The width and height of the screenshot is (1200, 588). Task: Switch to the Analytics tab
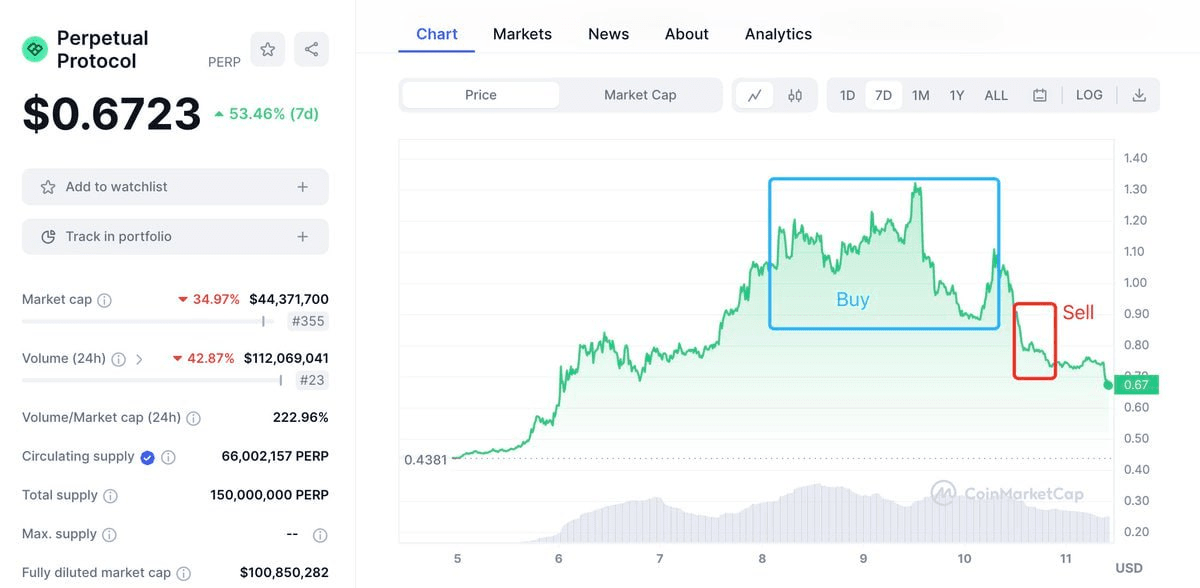(778, 34)
